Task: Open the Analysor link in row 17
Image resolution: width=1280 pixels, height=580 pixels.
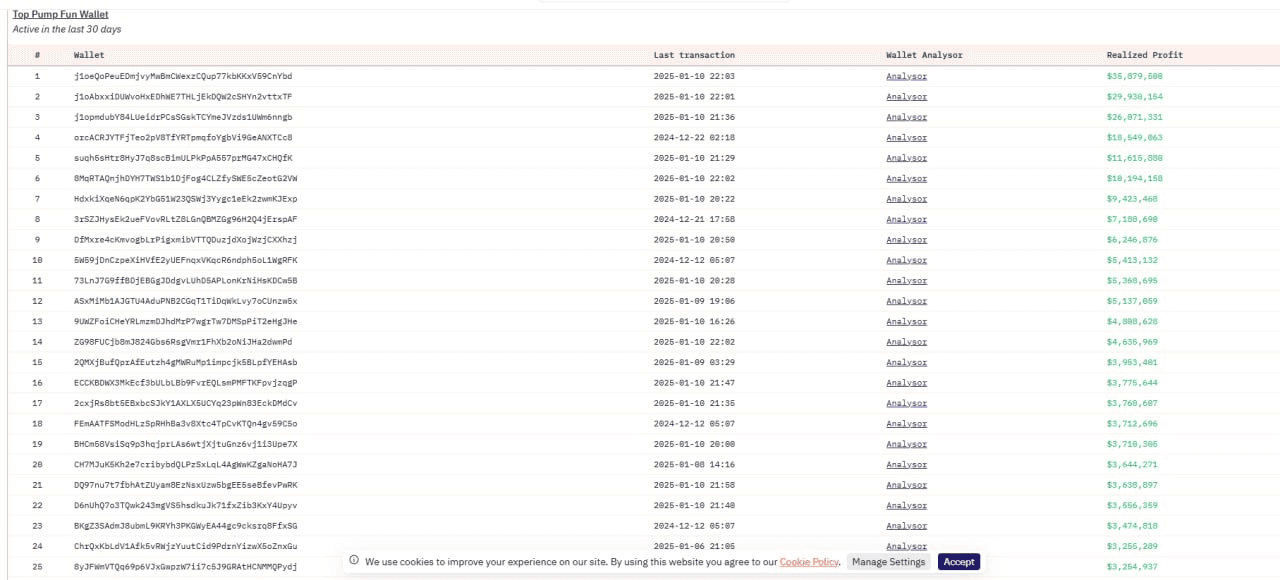Action: (x=906, y=403)
